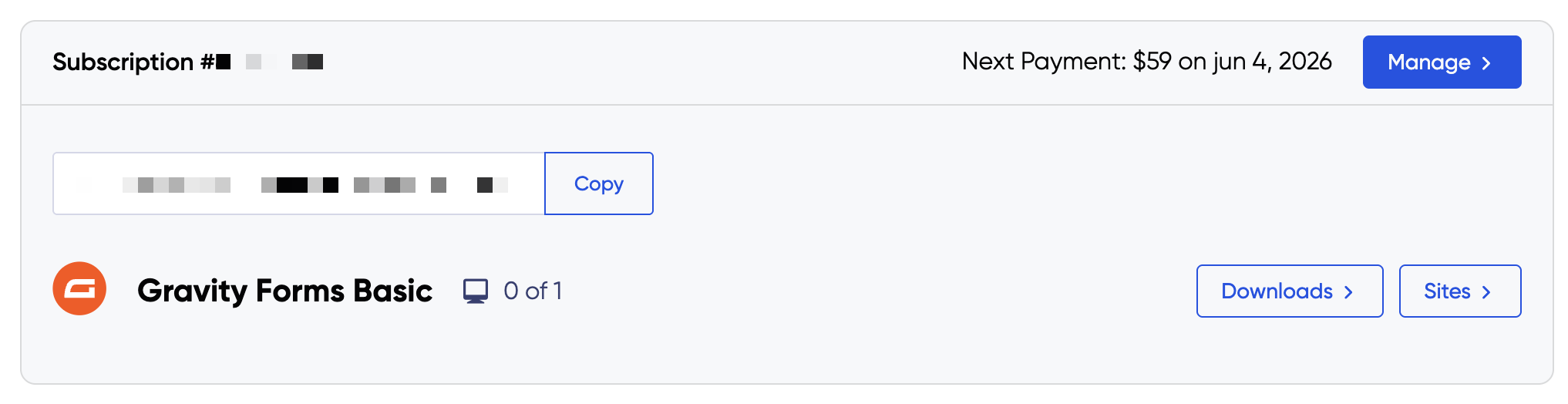Click the $59 payment amount

(x=1152, y=62)
